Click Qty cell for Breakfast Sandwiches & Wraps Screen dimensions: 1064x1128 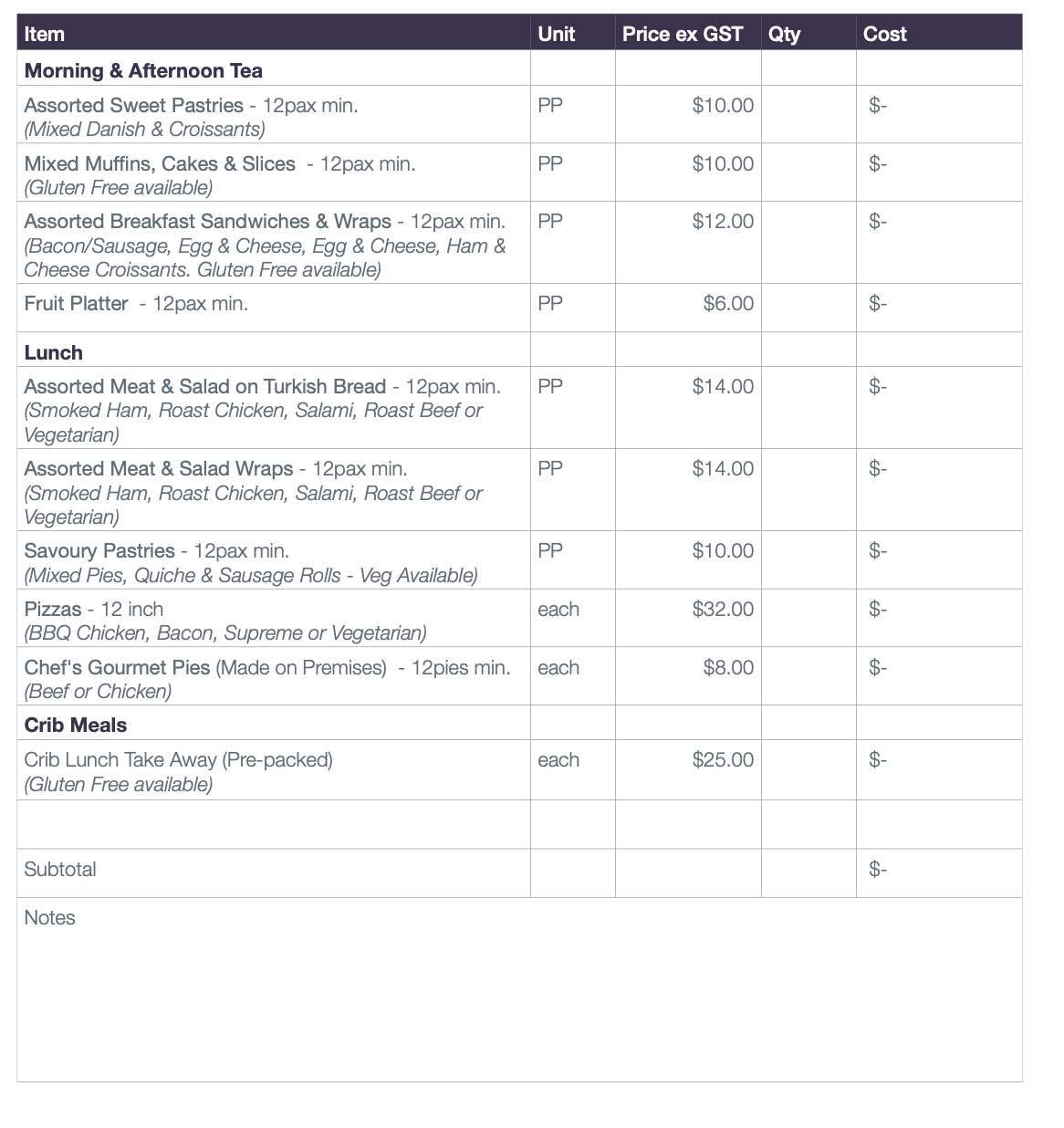(x=808, y=243)
